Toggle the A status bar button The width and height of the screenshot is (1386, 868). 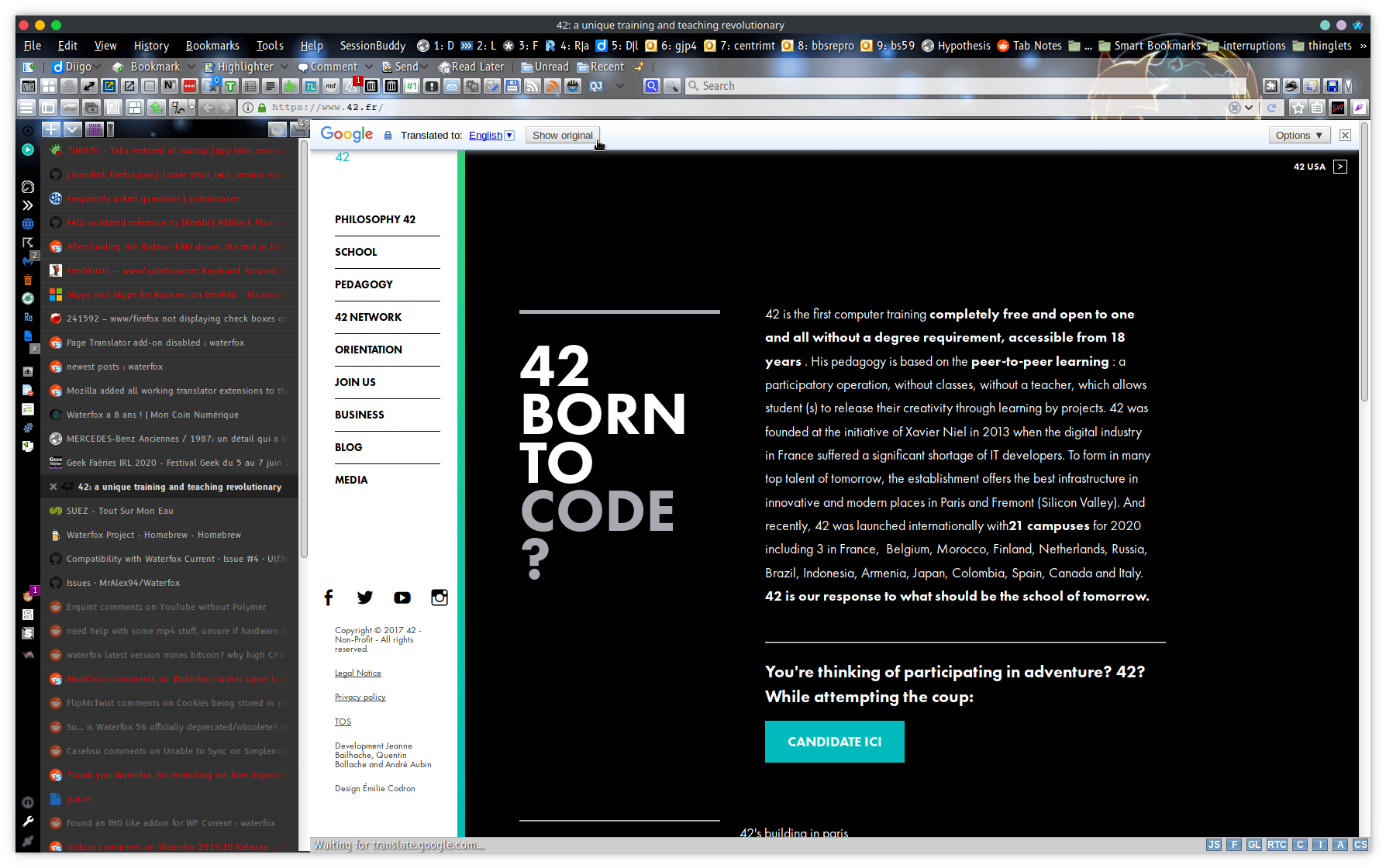tap(1340, 845)
